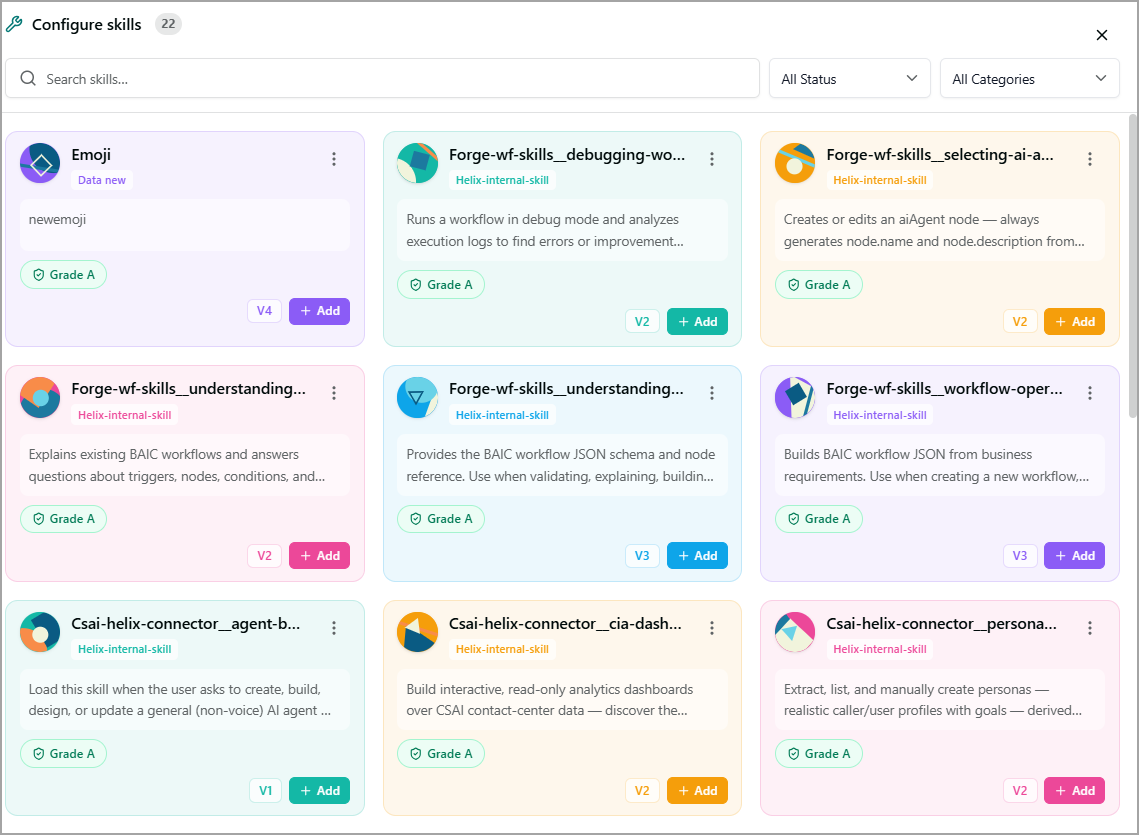Click the 'newemoji' description text
Screen dimensions: 1139x835
click(57, 219)
